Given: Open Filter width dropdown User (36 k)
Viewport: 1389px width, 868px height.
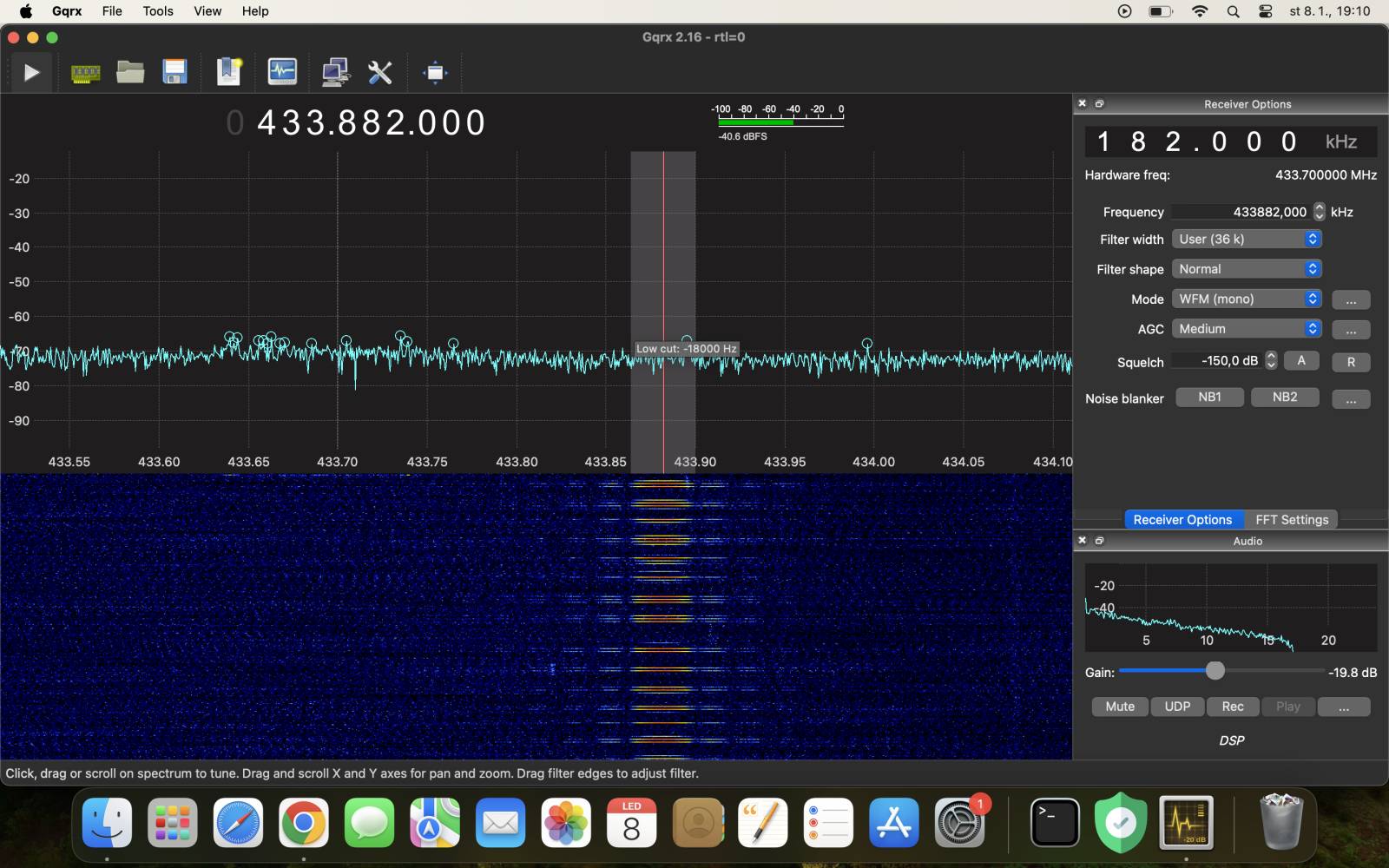Looking at the screenshot, I should 1247,239.
